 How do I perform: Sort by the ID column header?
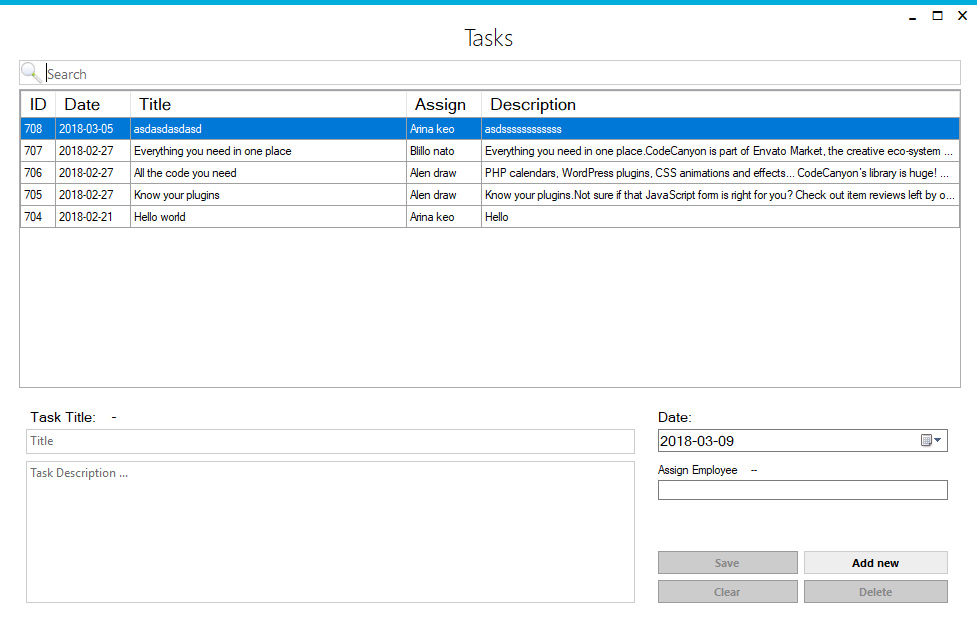[x=38, y=105]
